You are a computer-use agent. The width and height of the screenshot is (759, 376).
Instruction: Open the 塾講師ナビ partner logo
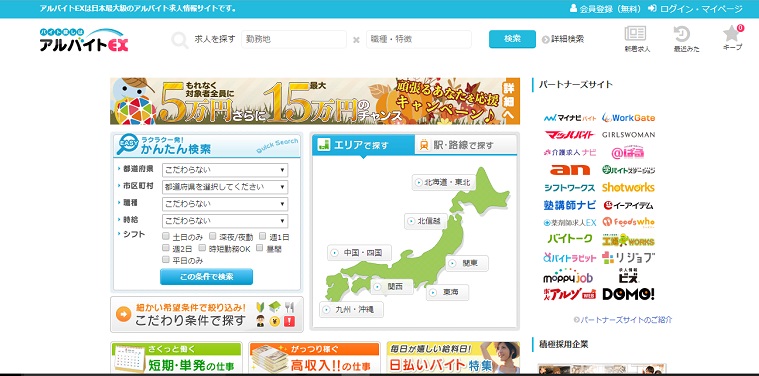tap(570, 205)
